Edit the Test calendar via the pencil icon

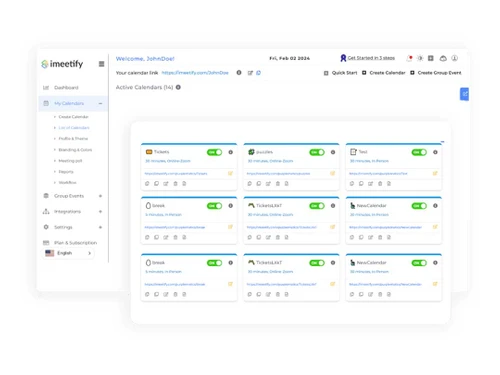370,184
